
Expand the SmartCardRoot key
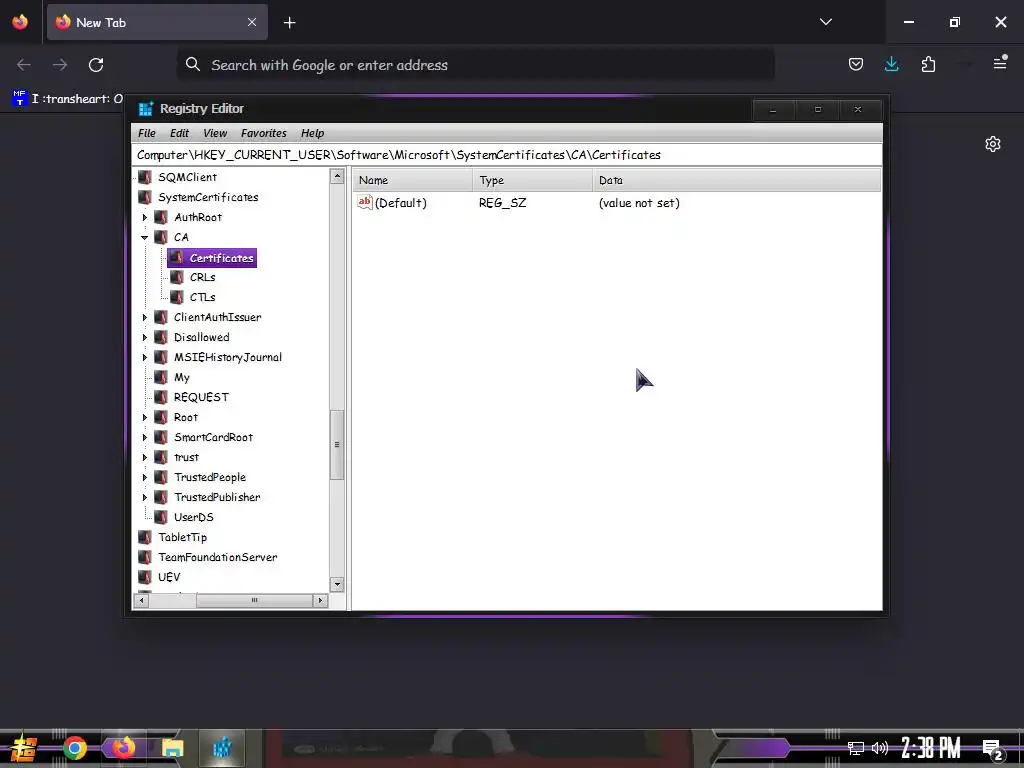145,438
